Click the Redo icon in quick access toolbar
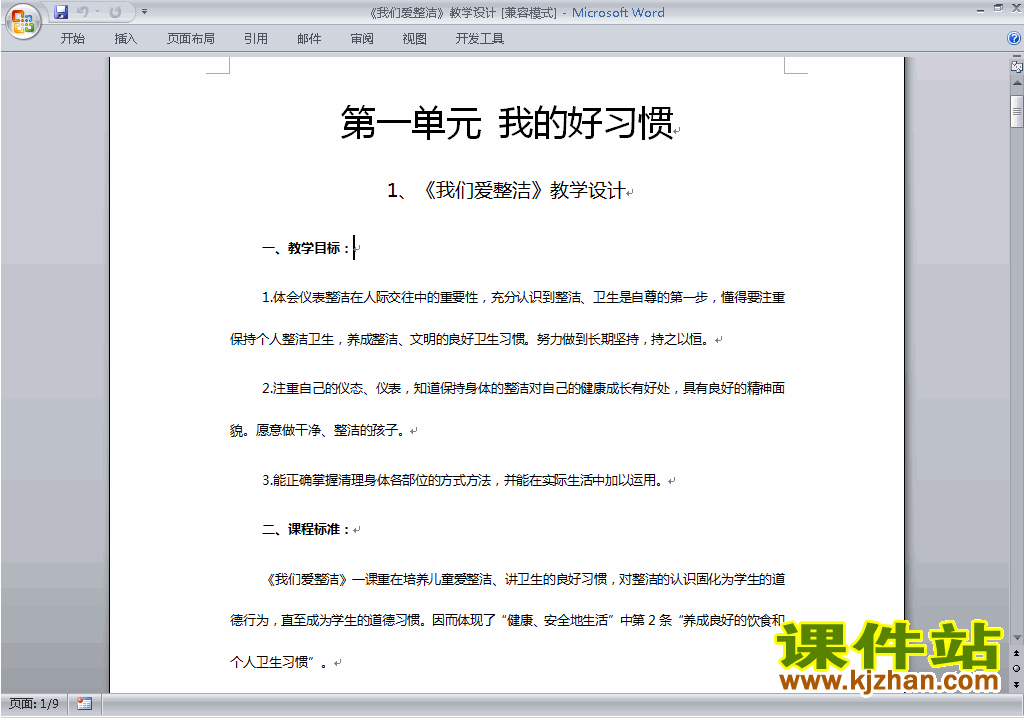 [116, 12]
